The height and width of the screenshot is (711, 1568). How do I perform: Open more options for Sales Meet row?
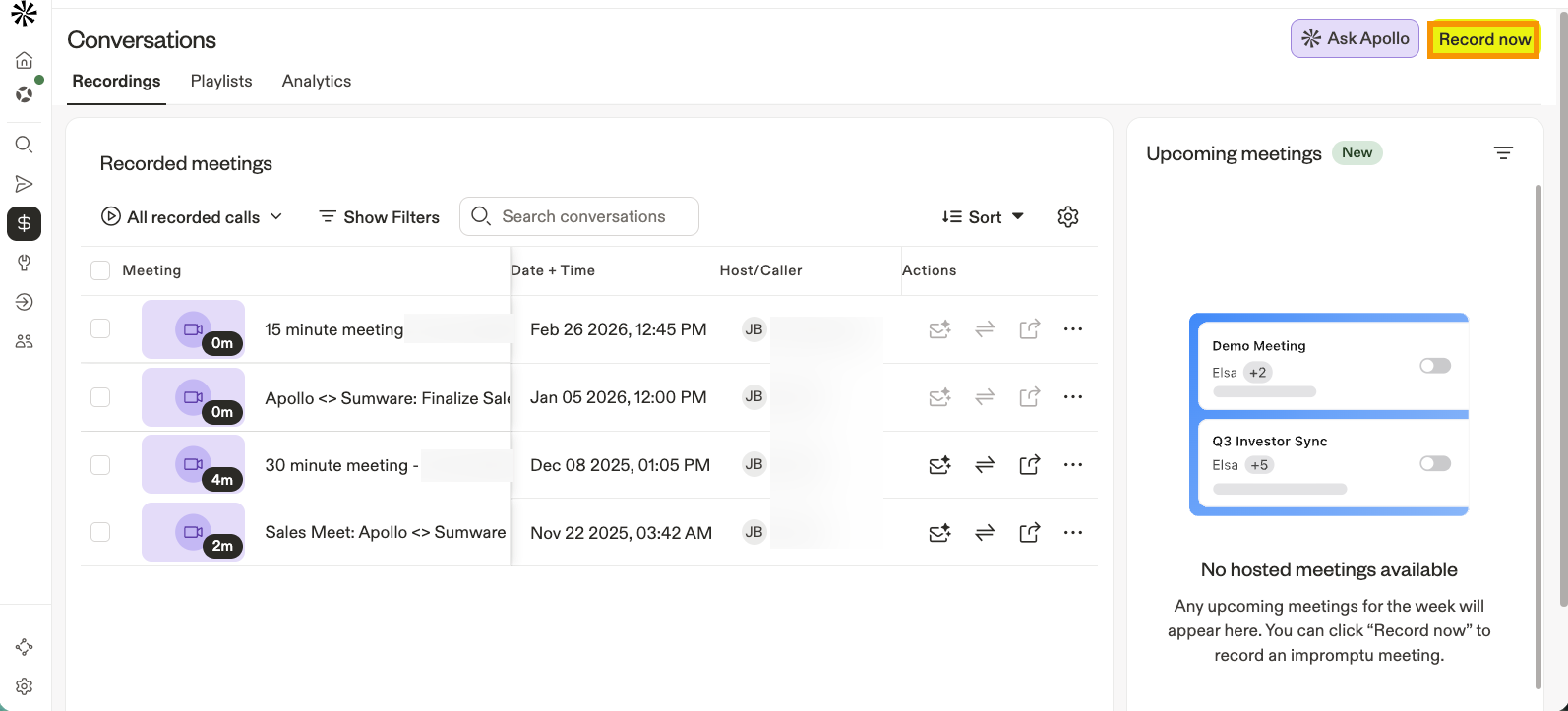[x=1073, y=533]
